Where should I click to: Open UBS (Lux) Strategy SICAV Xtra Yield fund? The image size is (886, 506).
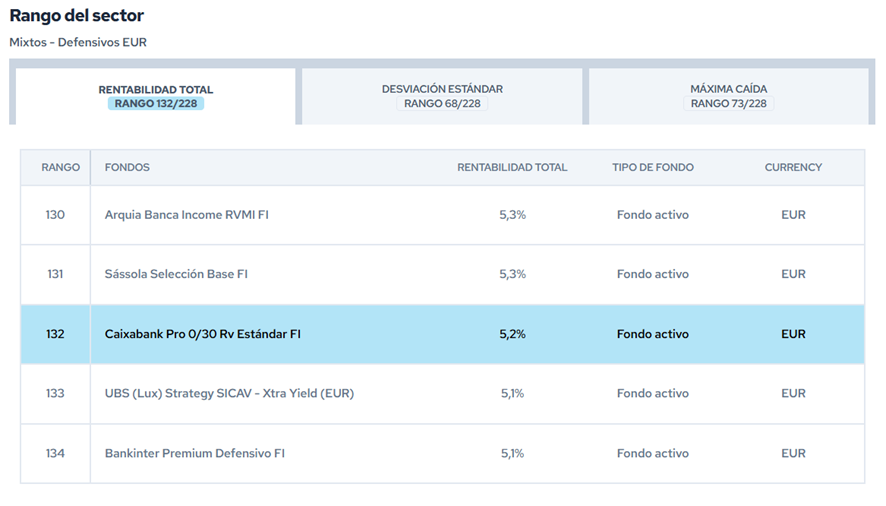click(x=229, y=393)
